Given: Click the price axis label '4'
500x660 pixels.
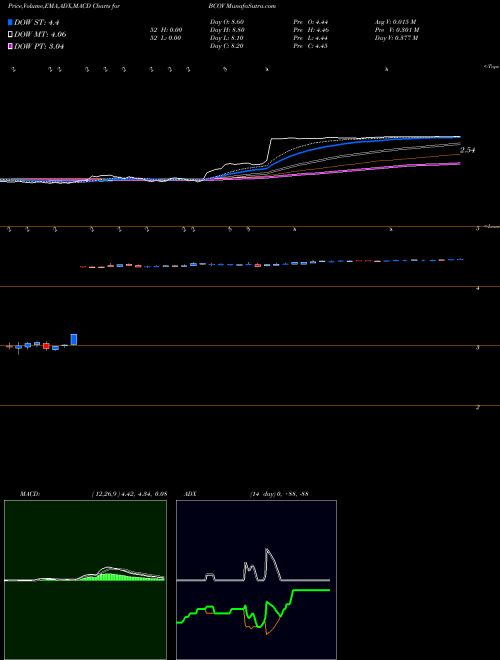Looking at the screenshot, I should tap(478, 288).
